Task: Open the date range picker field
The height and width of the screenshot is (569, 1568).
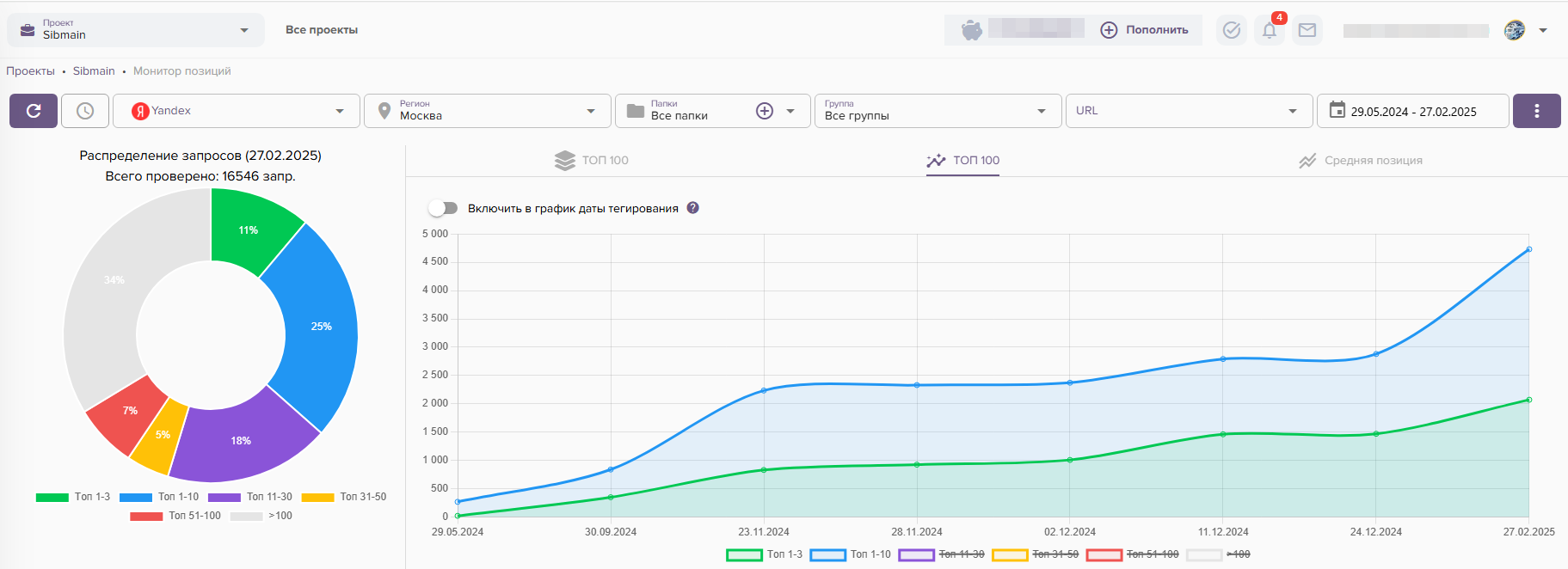Action: [x=1412, y=111]
